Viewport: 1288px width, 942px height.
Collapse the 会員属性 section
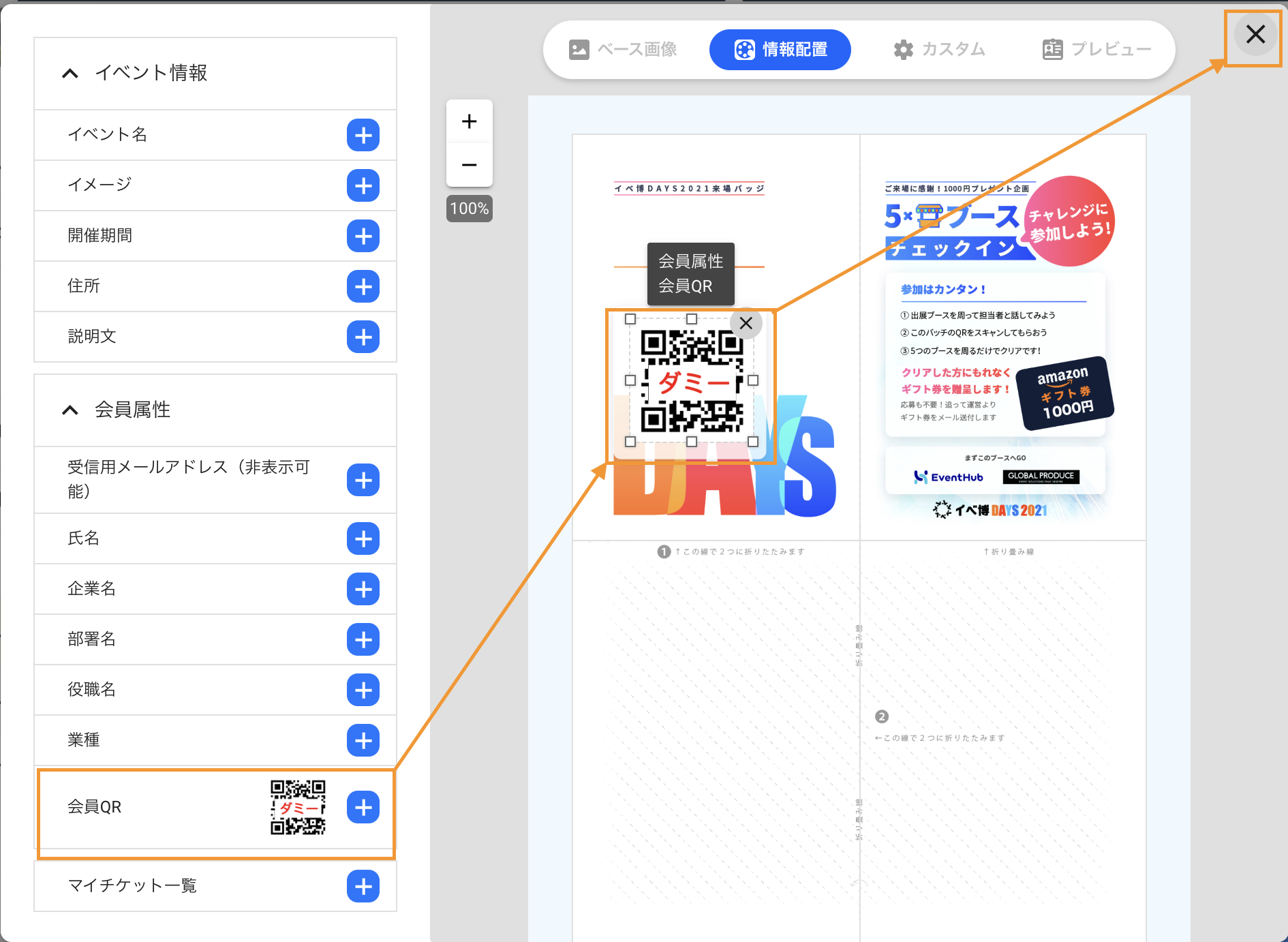(x=70, y=410)
